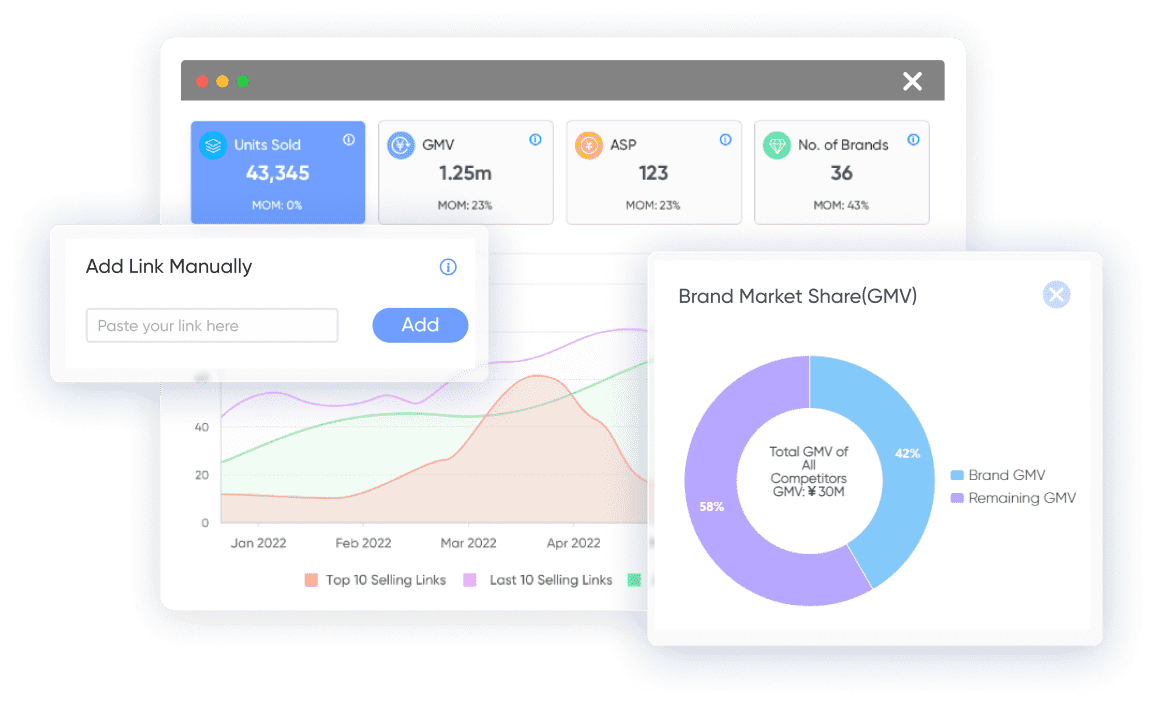This screenshot has height=701, width=1151.
Task: Open info tooltip on Units Sold card
Action: coord(348,140)
